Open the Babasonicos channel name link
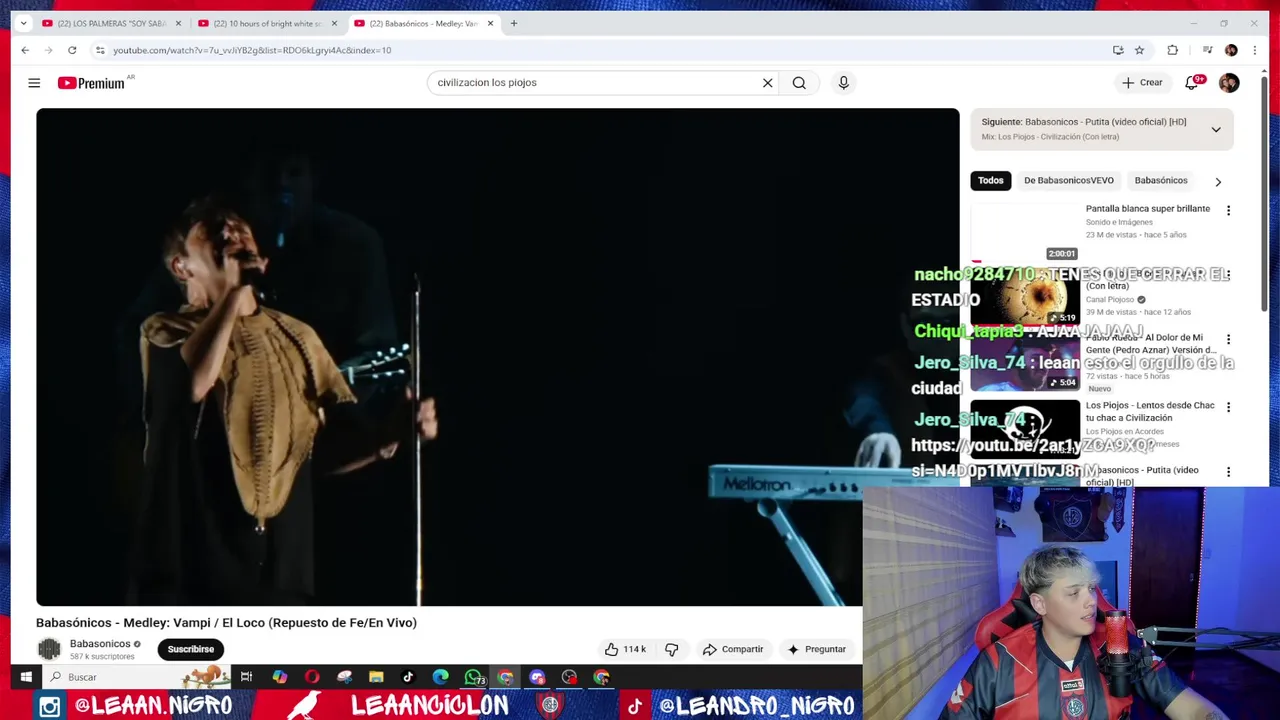Image resolution: width=1280 pixels, height=720 pixels. (100, 644)
